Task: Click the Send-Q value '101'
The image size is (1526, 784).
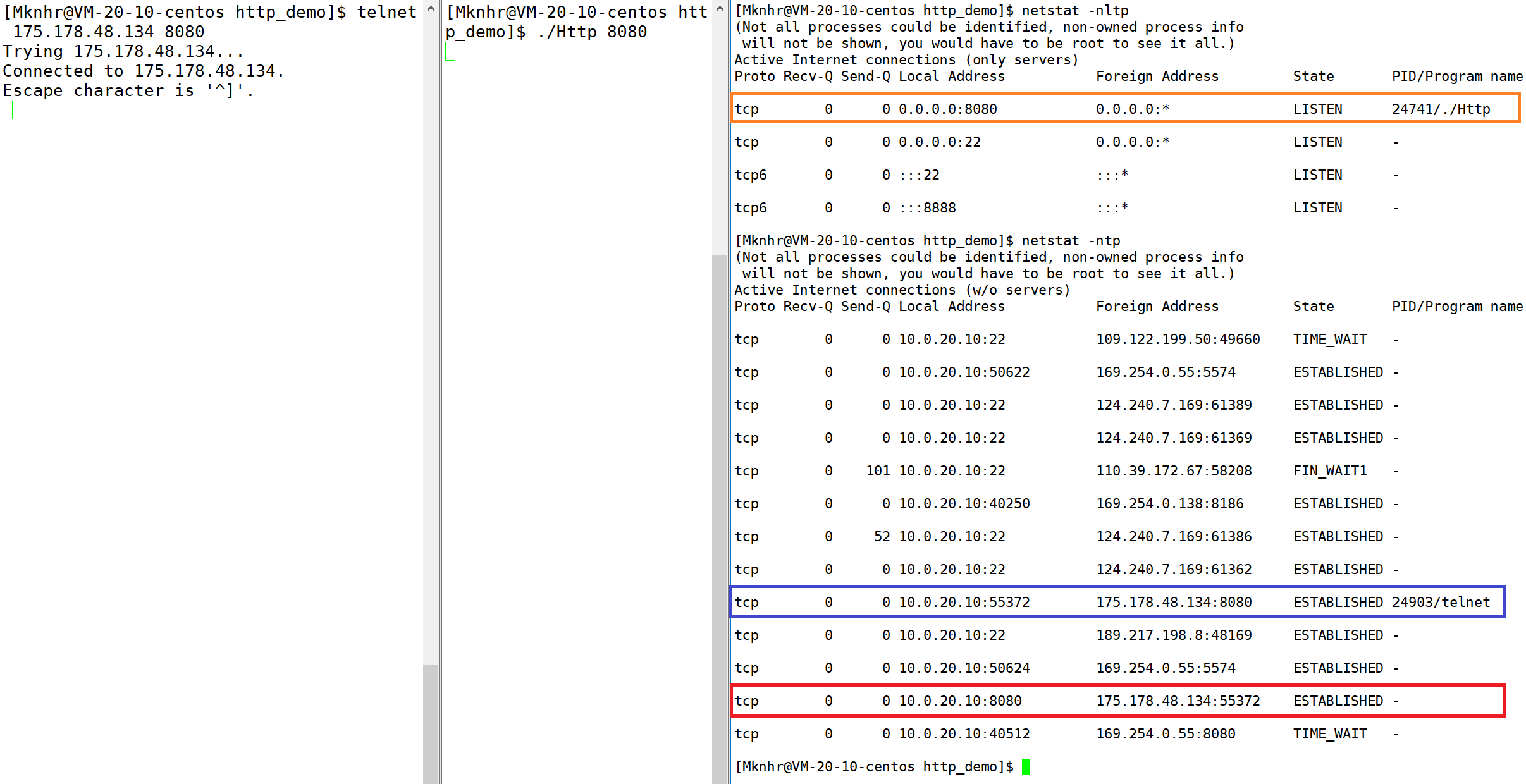Action: [x=878, y=470]
